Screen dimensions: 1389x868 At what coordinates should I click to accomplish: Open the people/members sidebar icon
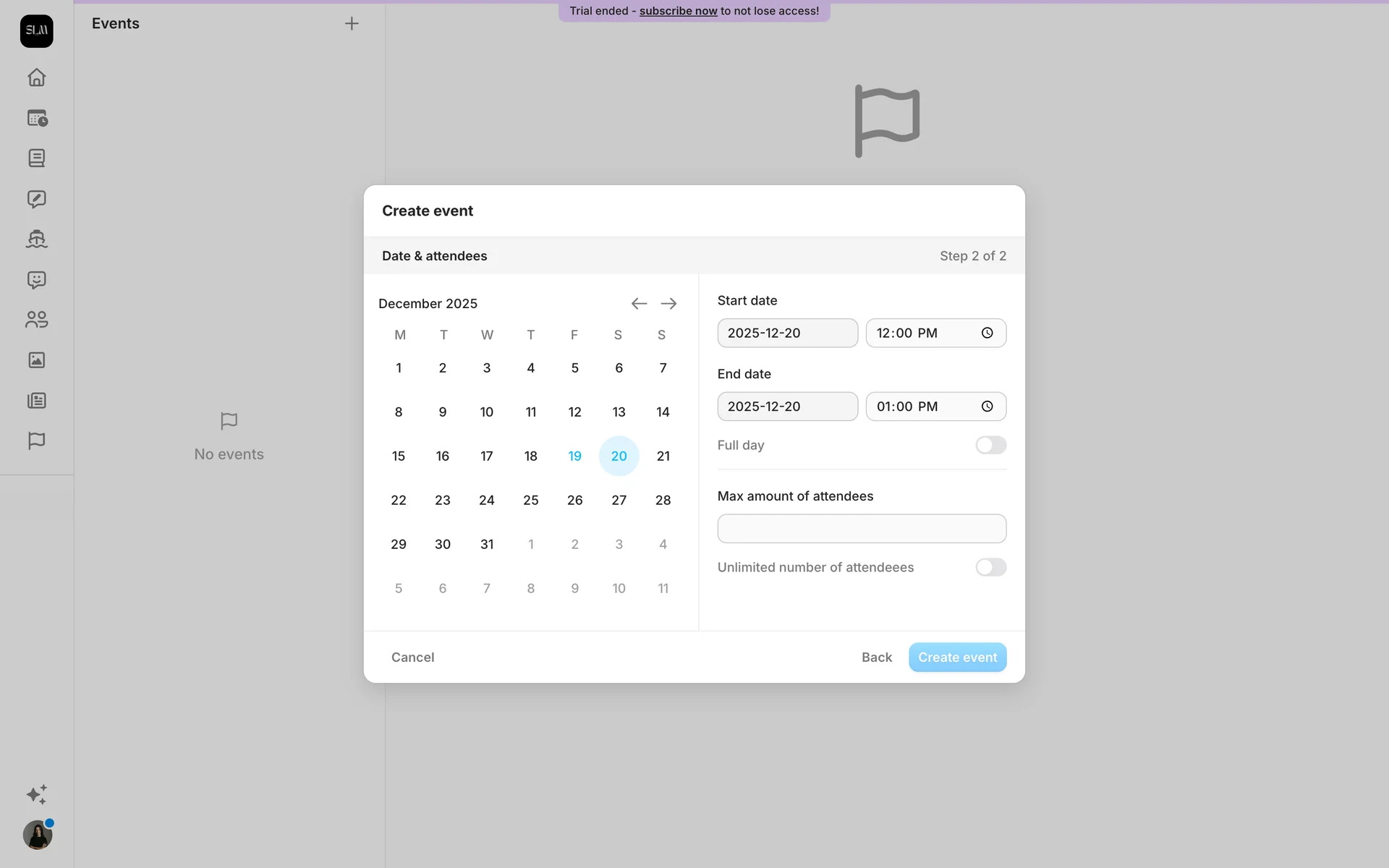tap(36, 320)
